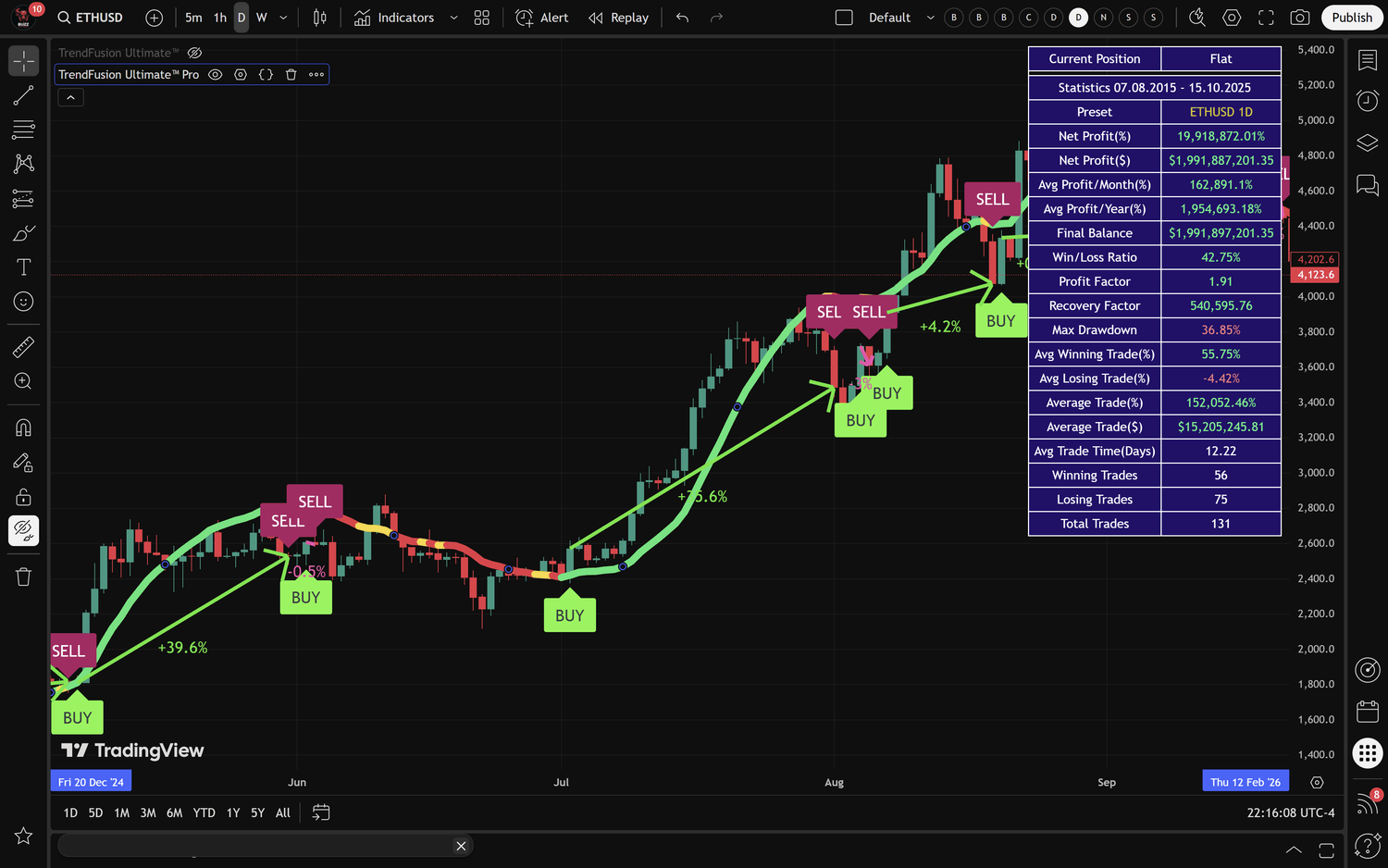Viewport: 1388px width, 868px height.
Task: Open the Watchlist panel
Action: tap(1368, 59)
